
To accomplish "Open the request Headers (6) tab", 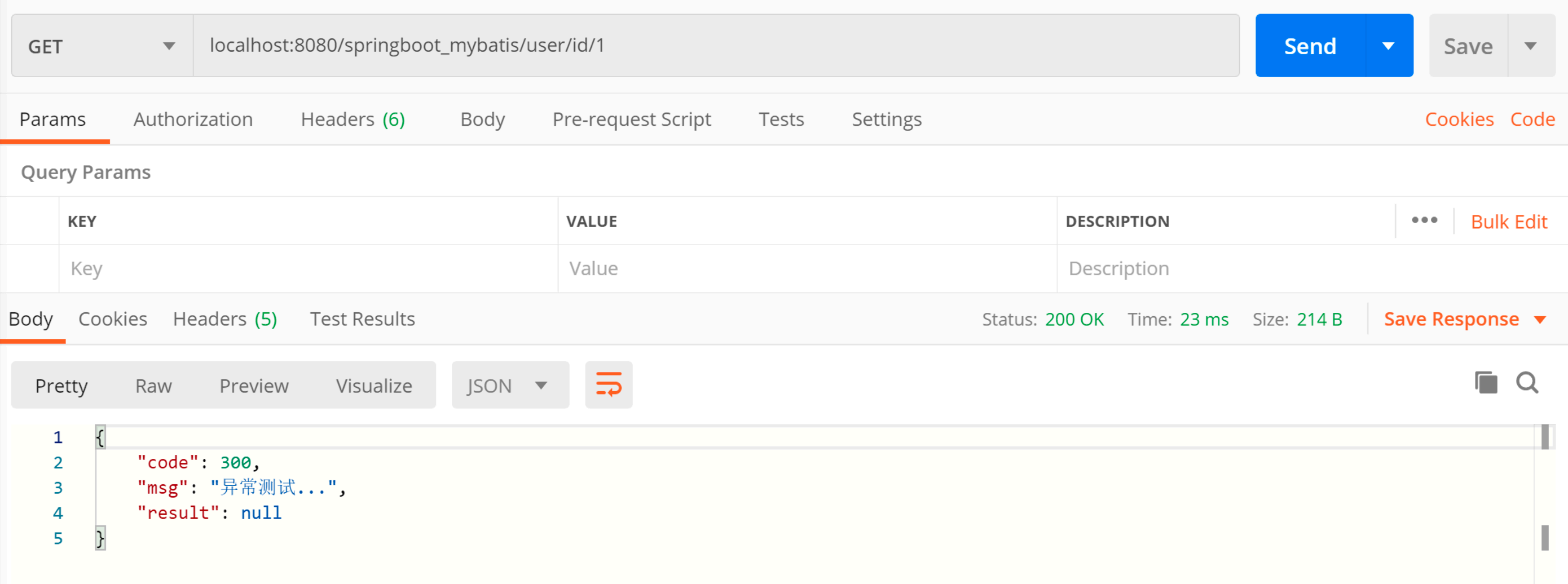I will pos(353,120).
